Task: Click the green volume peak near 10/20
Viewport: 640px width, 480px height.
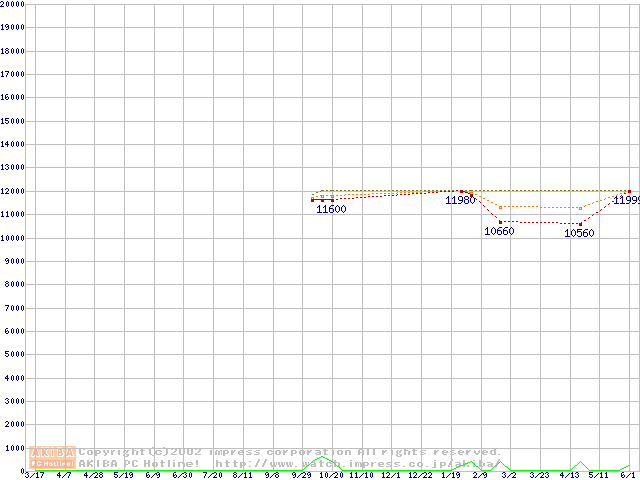Action: pyautogui.click(x=322, y=459)
